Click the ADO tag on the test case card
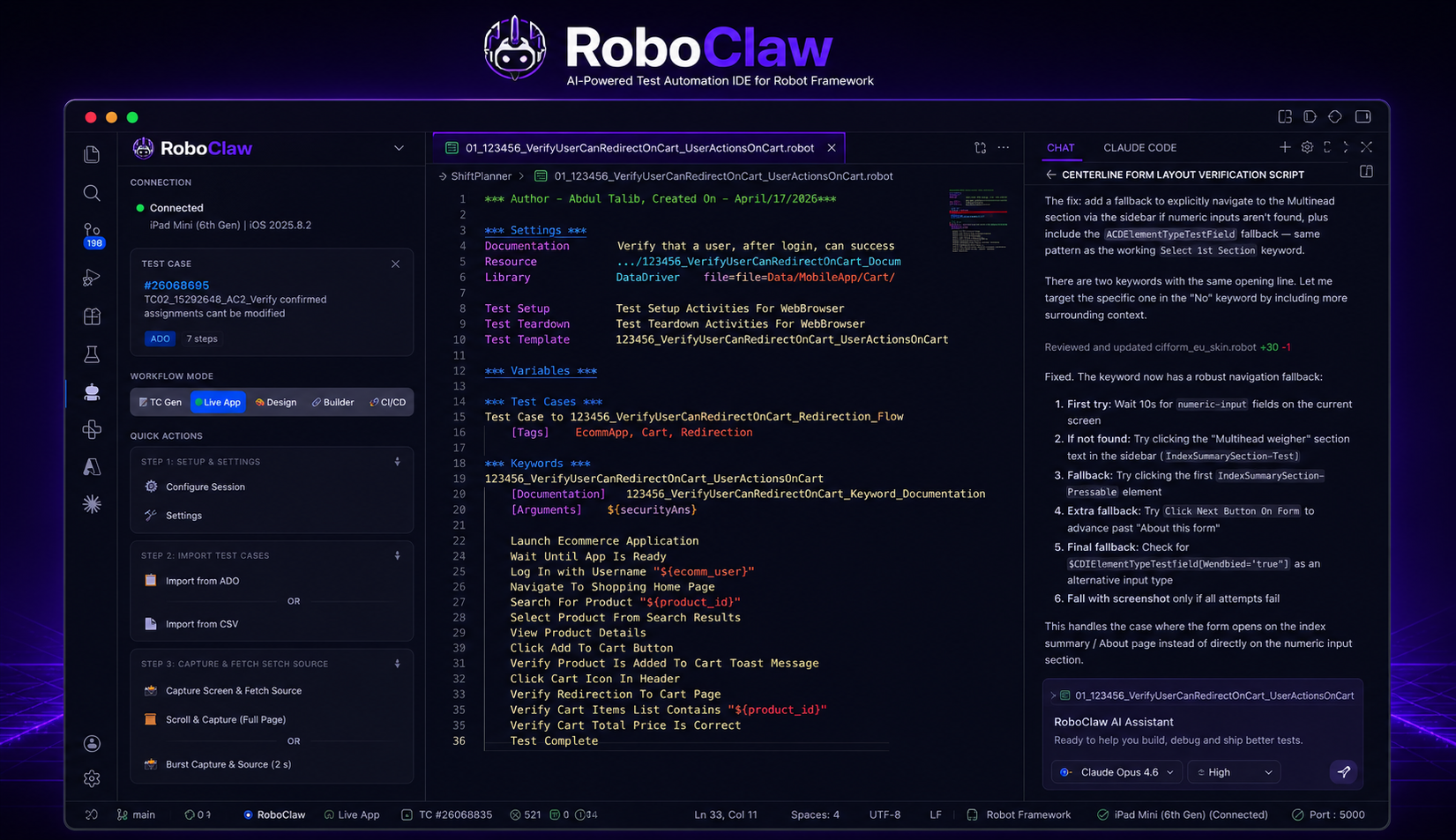This screenshot has height=840, width=1456. tap(160, 338)
